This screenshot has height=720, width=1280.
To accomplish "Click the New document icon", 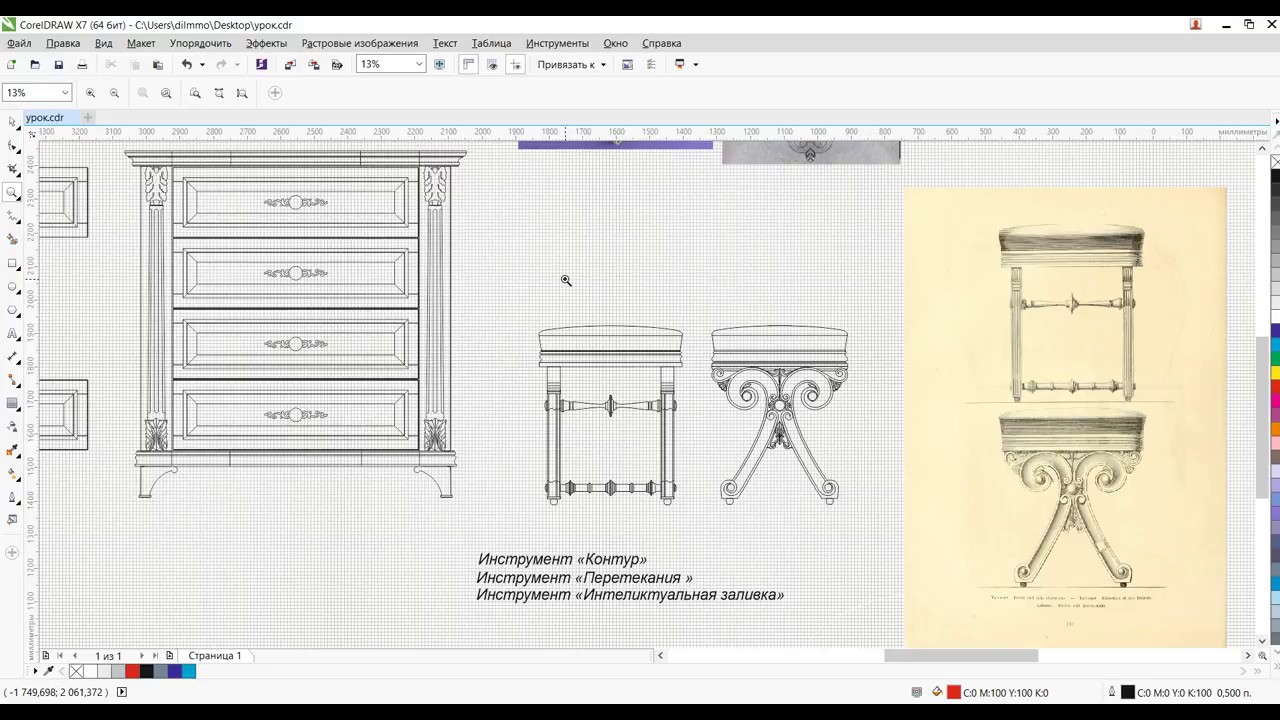I will point(11,64).
